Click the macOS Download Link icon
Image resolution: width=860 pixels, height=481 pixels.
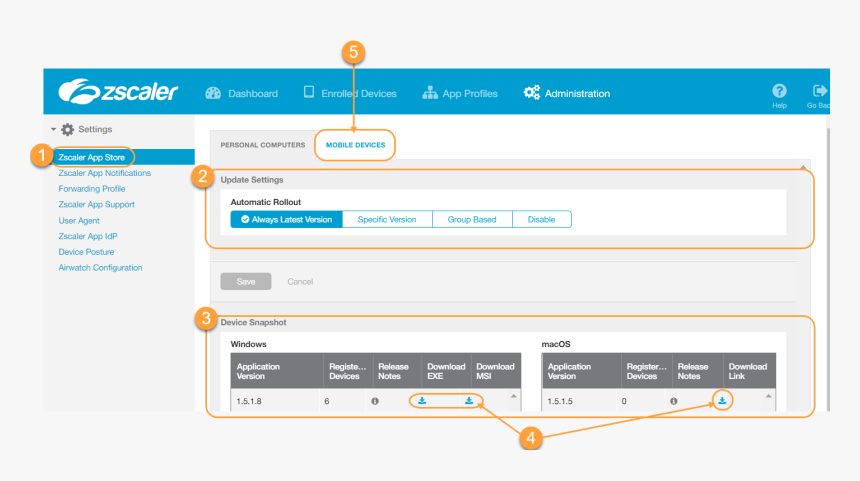[722, 401]
